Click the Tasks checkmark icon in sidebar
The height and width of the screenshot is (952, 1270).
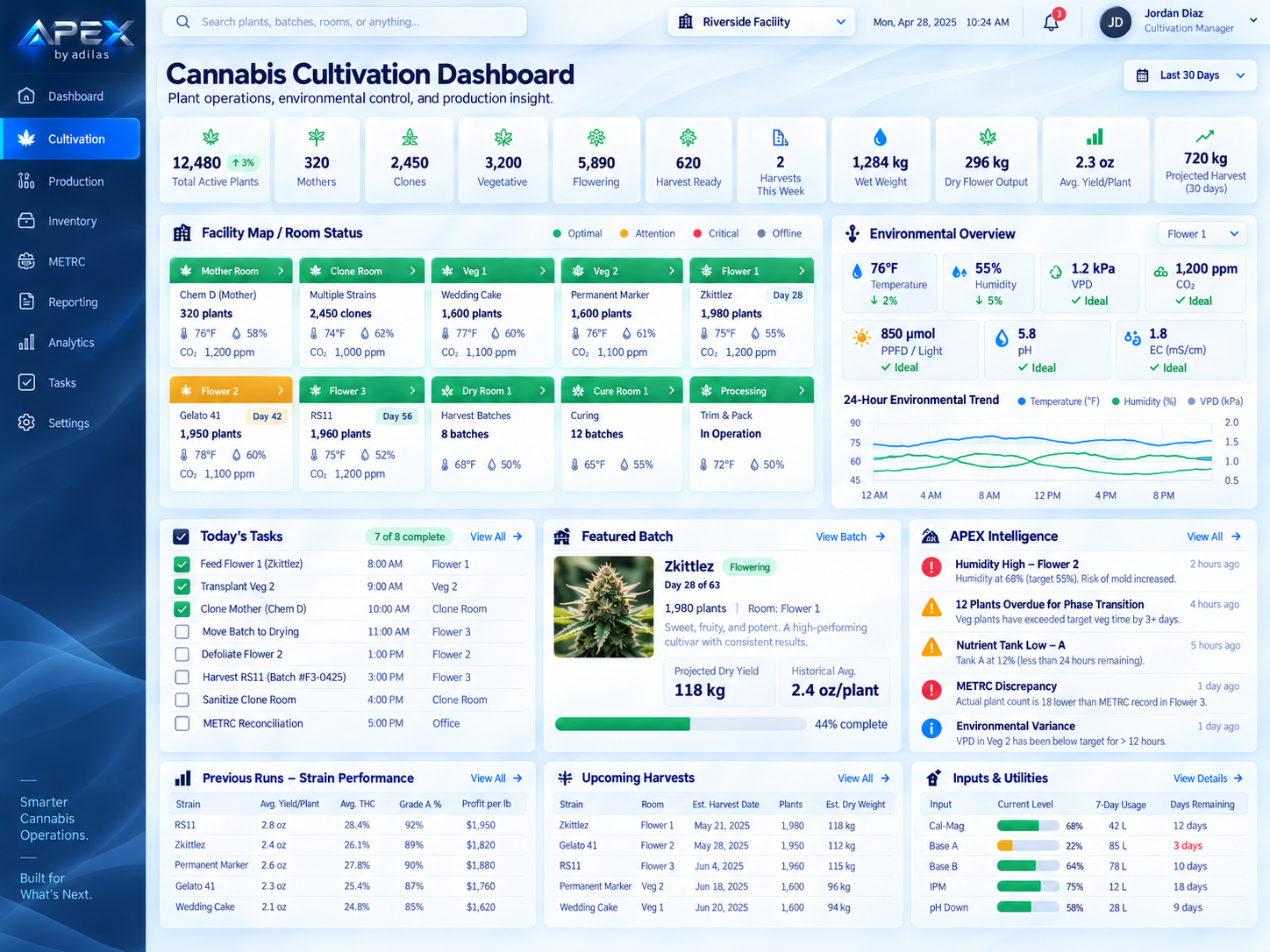[x=26, y=382]
